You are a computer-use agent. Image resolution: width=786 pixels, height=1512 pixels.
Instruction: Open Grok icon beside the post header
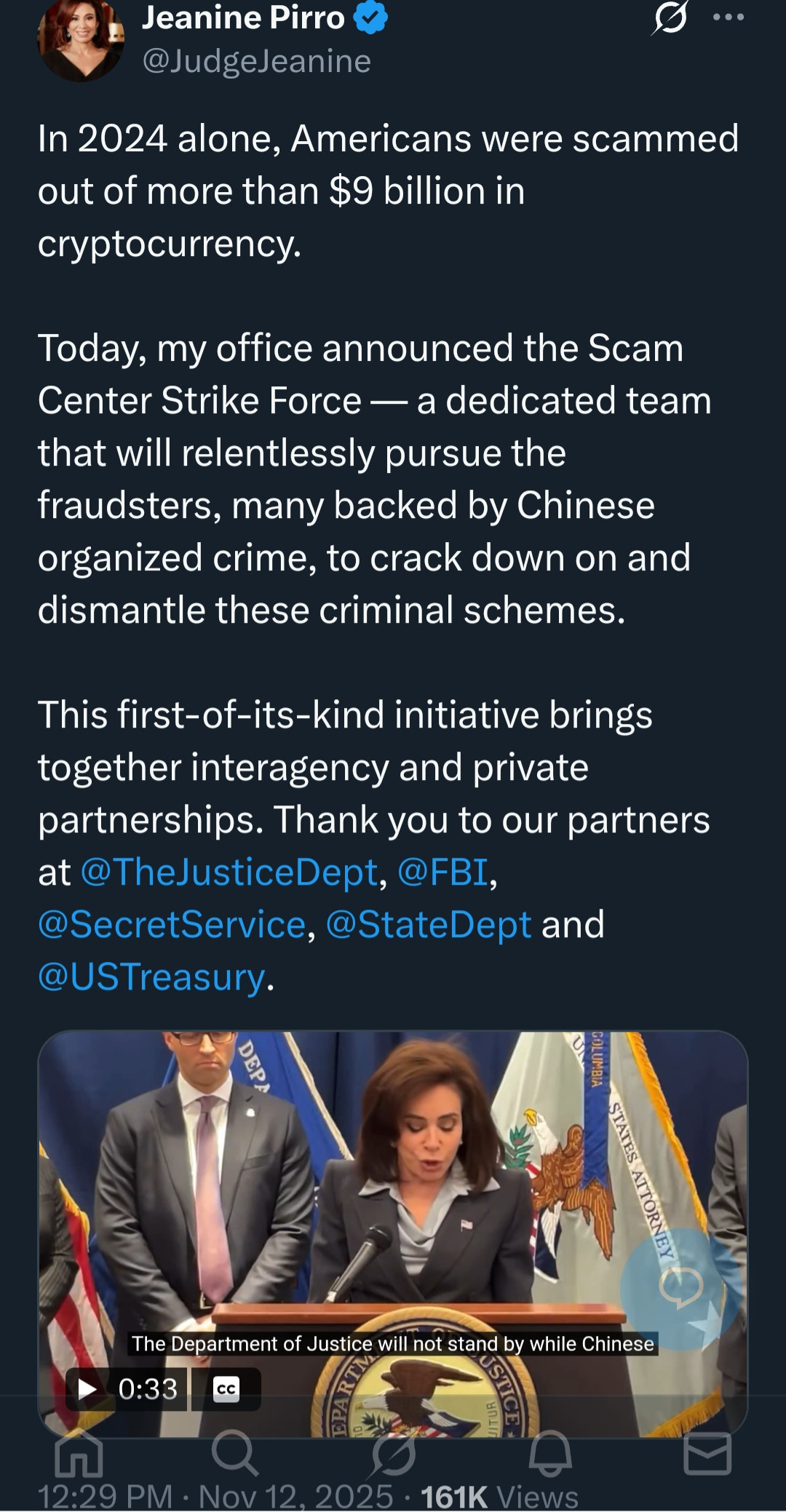click(x=669, y=17)
